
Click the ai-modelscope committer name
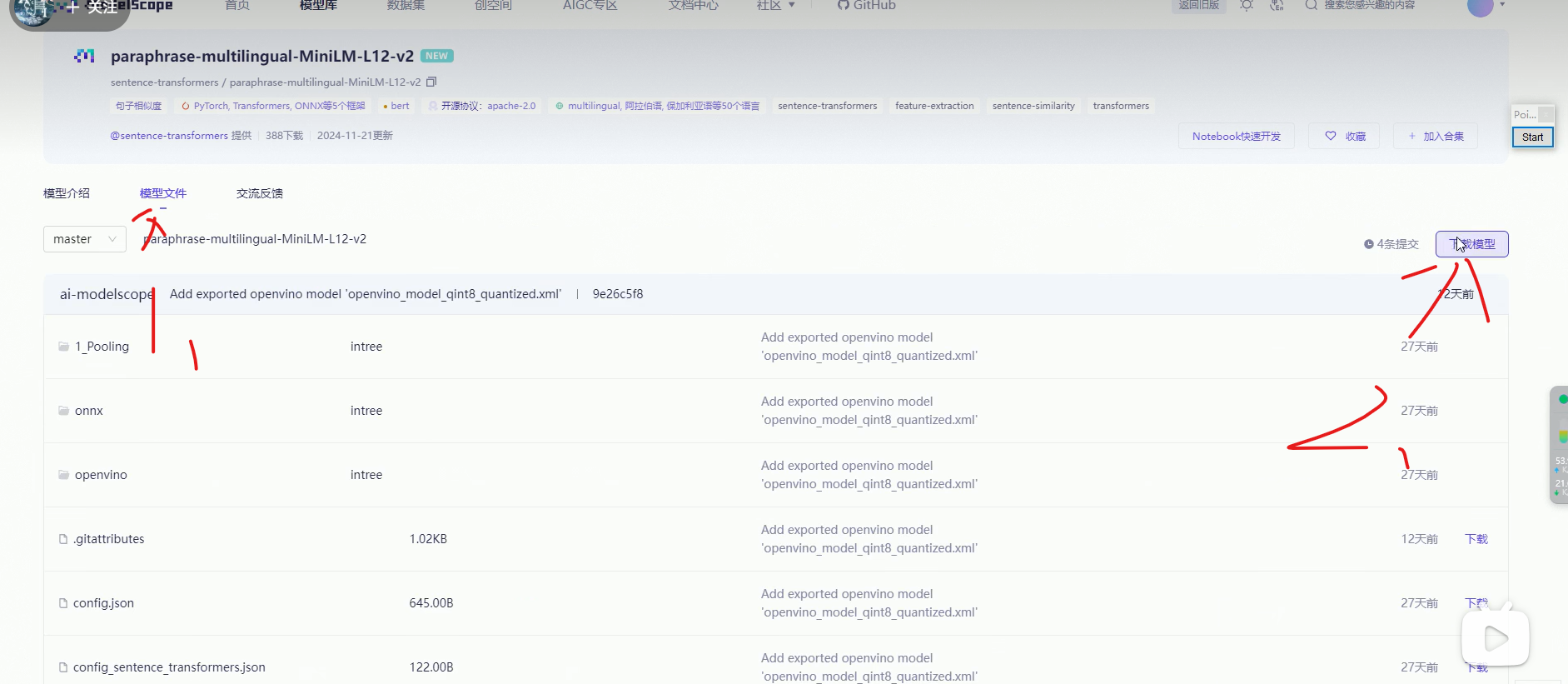point(107,294)
